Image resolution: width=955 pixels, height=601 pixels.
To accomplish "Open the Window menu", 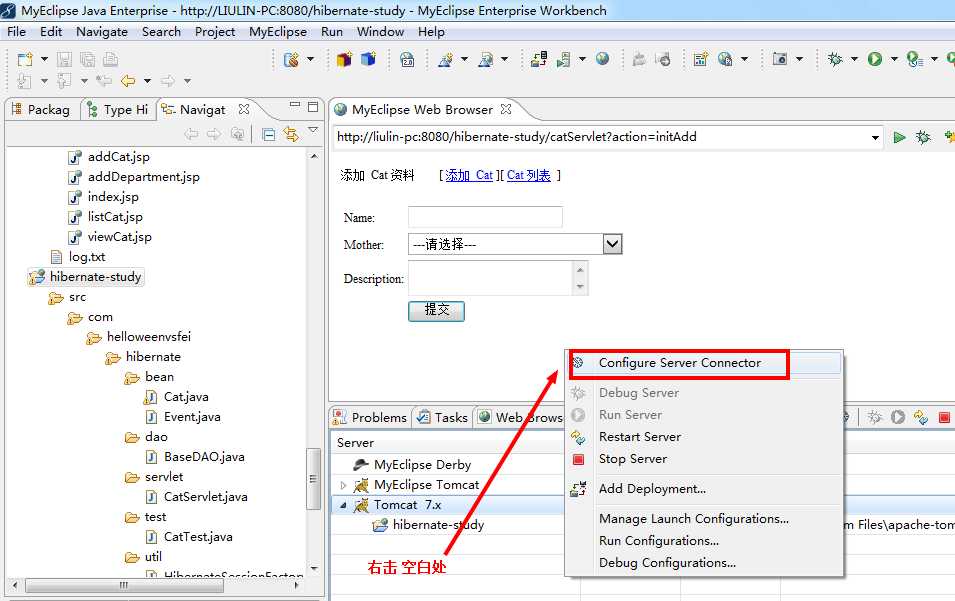I will point(380,32).
